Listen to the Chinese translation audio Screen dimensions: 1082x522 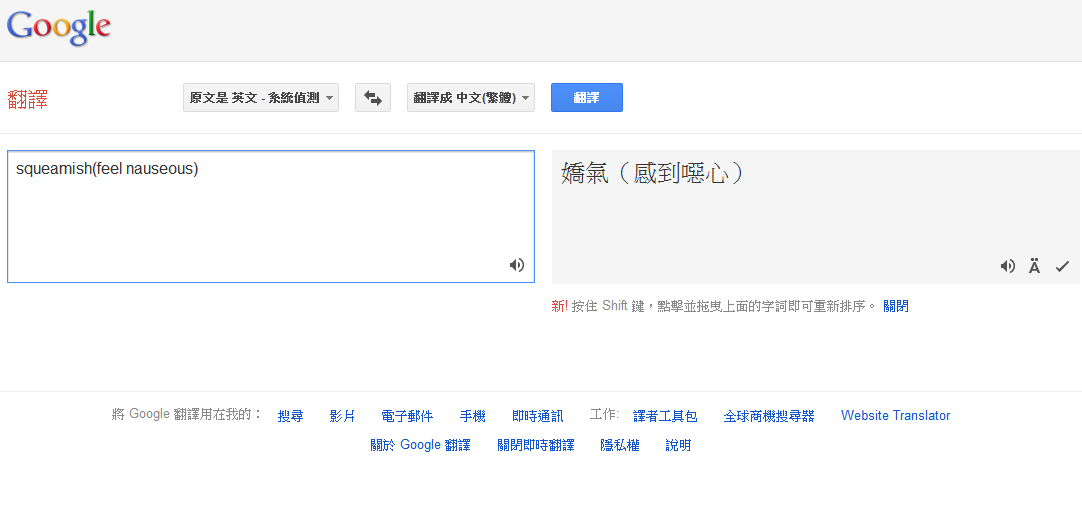(1007, 267)
